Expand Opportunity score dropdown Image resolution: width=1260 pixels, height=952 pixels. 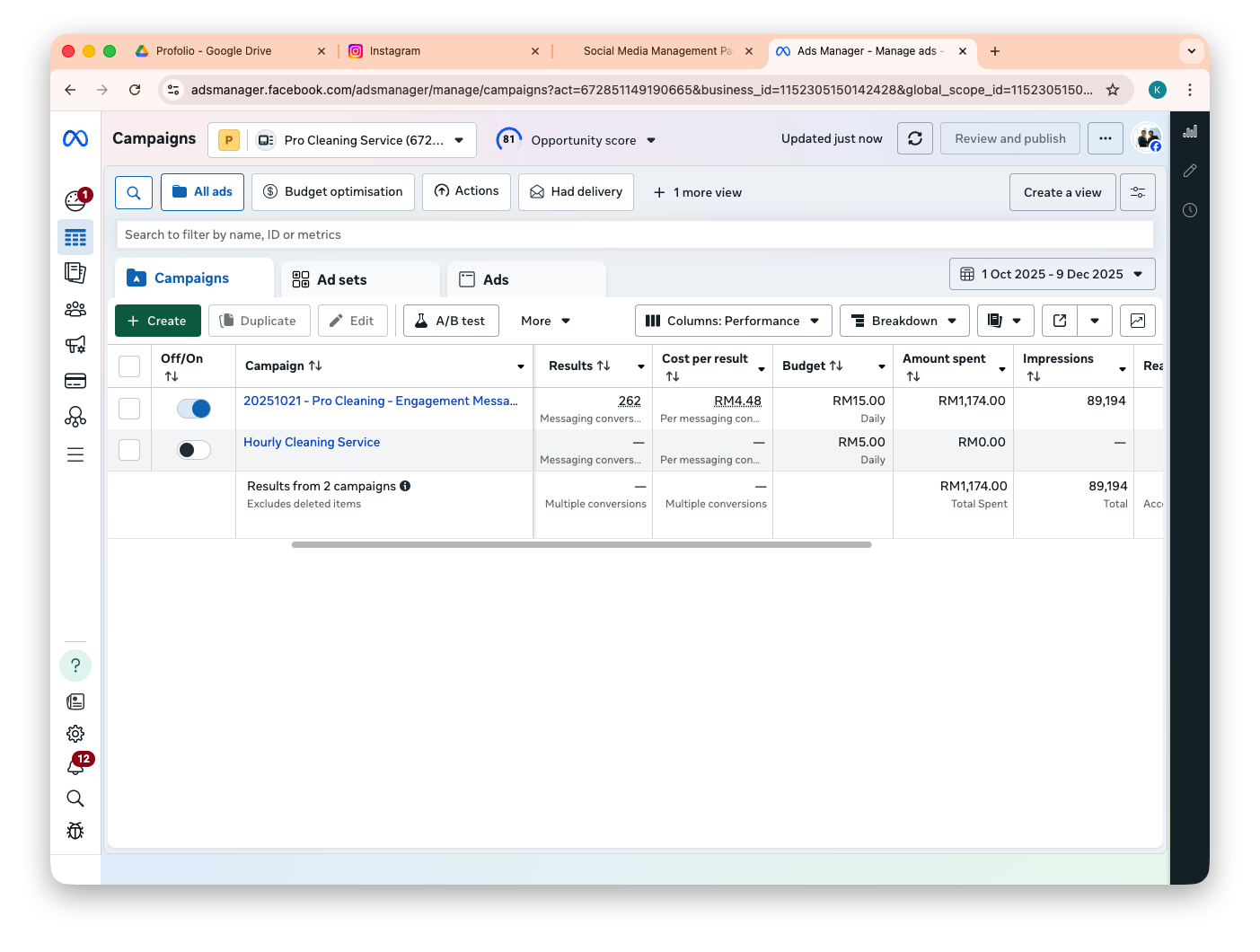651,140
